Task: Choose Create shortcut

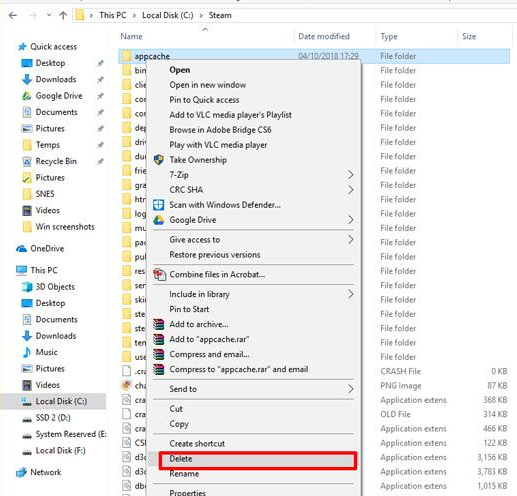Action: tap(197, 444)
